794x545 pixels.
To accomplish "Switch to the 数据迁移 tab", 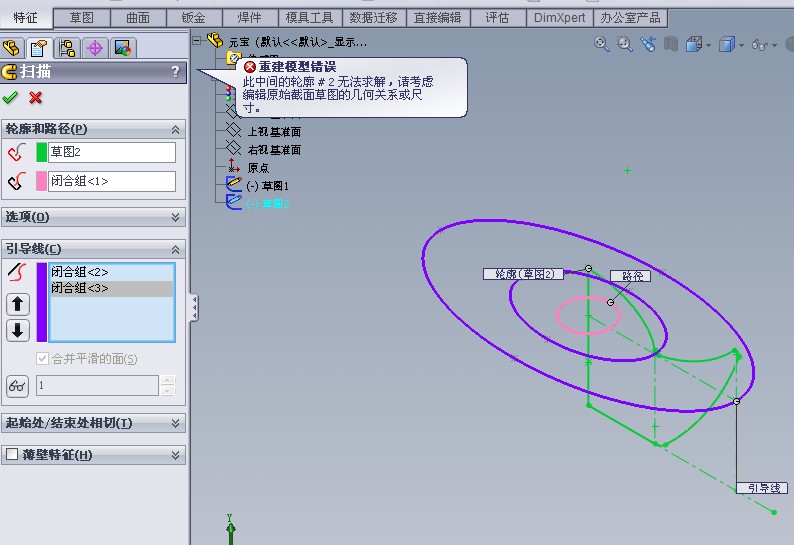I will click(x=374, y=18).
